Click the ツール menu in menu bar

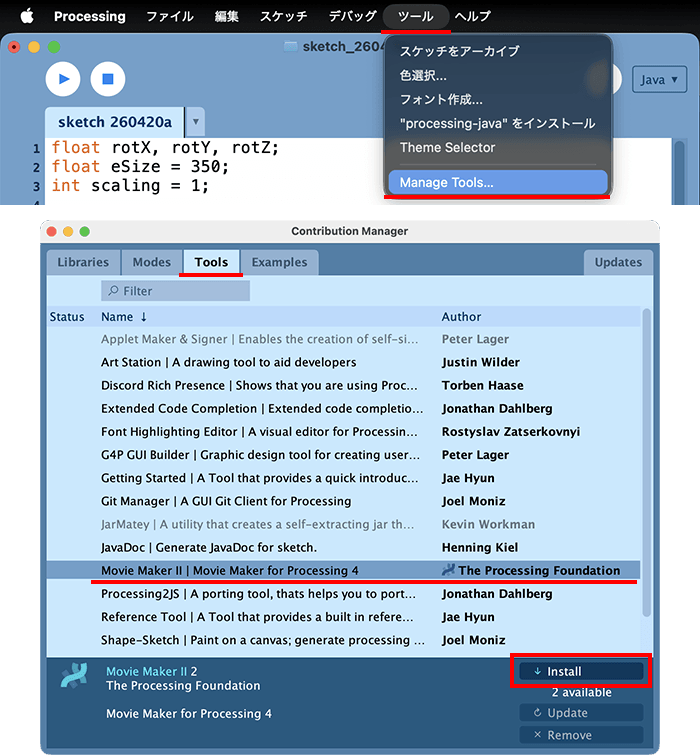click(x=415, y=16)
